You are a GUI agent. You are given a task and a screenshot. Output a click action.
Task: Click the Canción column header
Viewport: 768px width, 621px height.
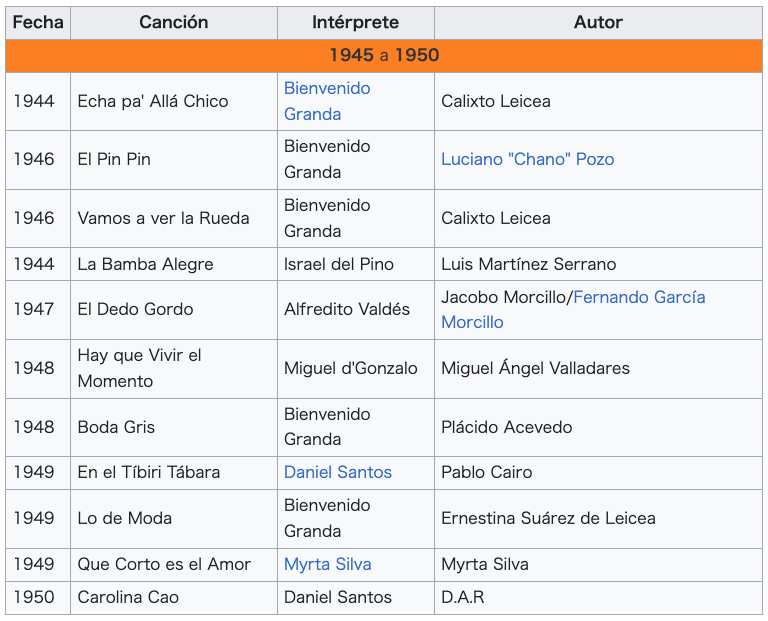pyautogui.click(x=174, y=23)
